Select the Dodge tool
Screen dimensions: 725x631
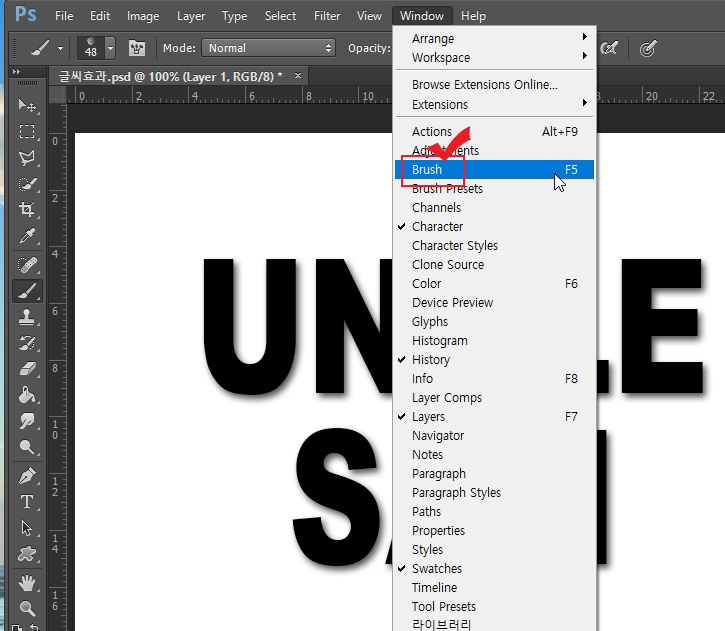[x=27, y=447]
